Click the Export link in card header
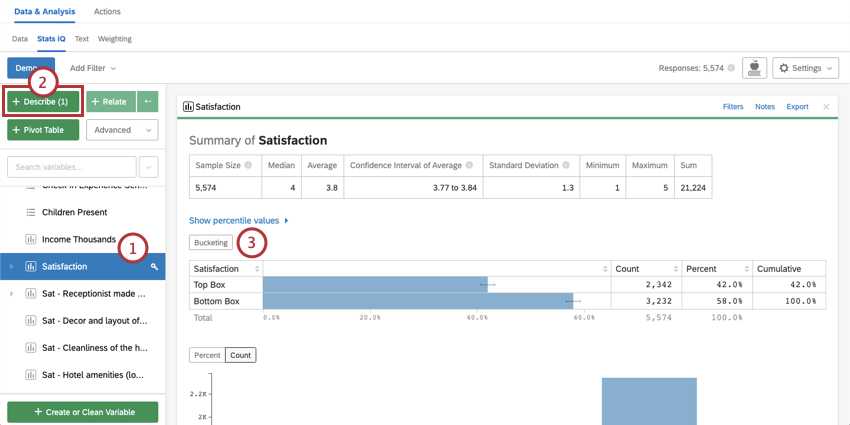Image resolution: width=850 pixels, height=425 pixels. pos(797,106)
